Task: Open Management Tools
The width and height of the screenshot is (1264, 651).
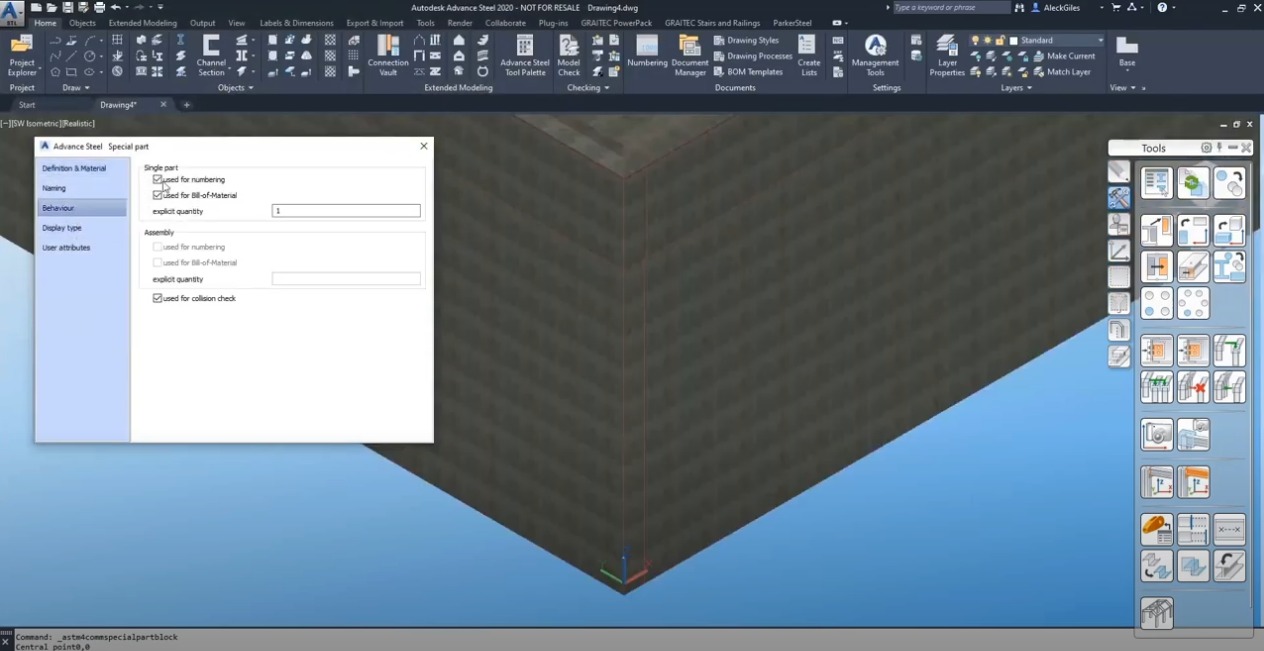Action: (875, 55)
